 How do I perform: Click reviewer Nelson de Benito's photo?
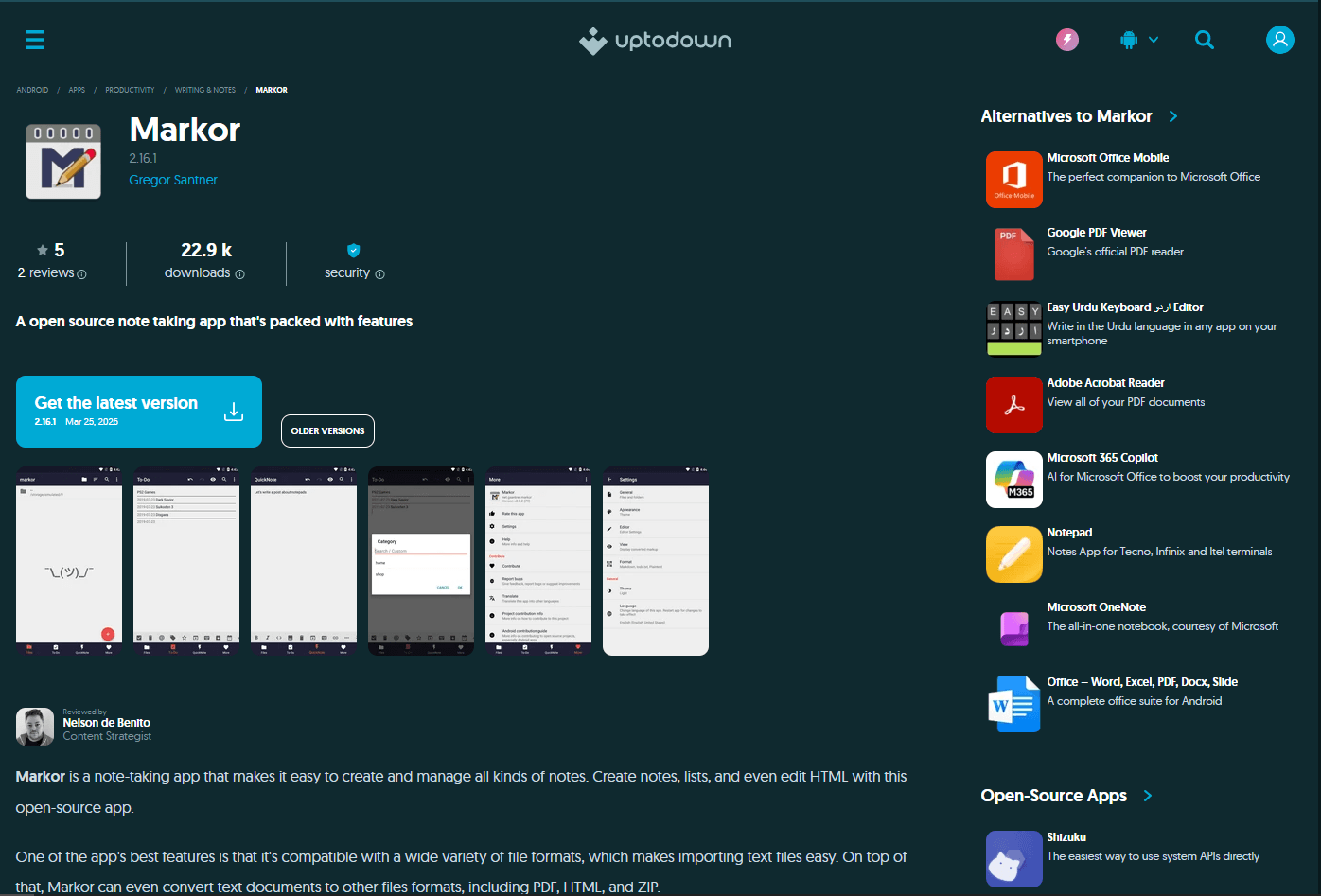(35, 727)
